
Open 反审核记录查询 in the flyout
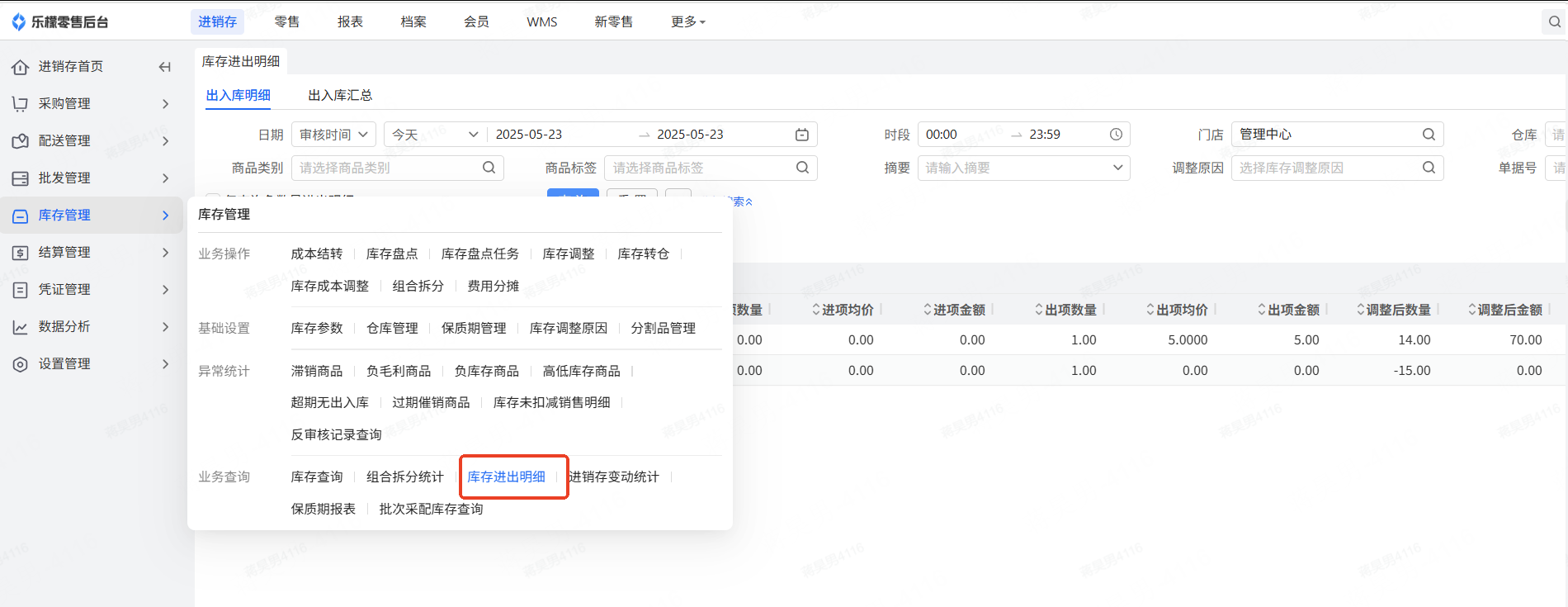pos(337,435)
